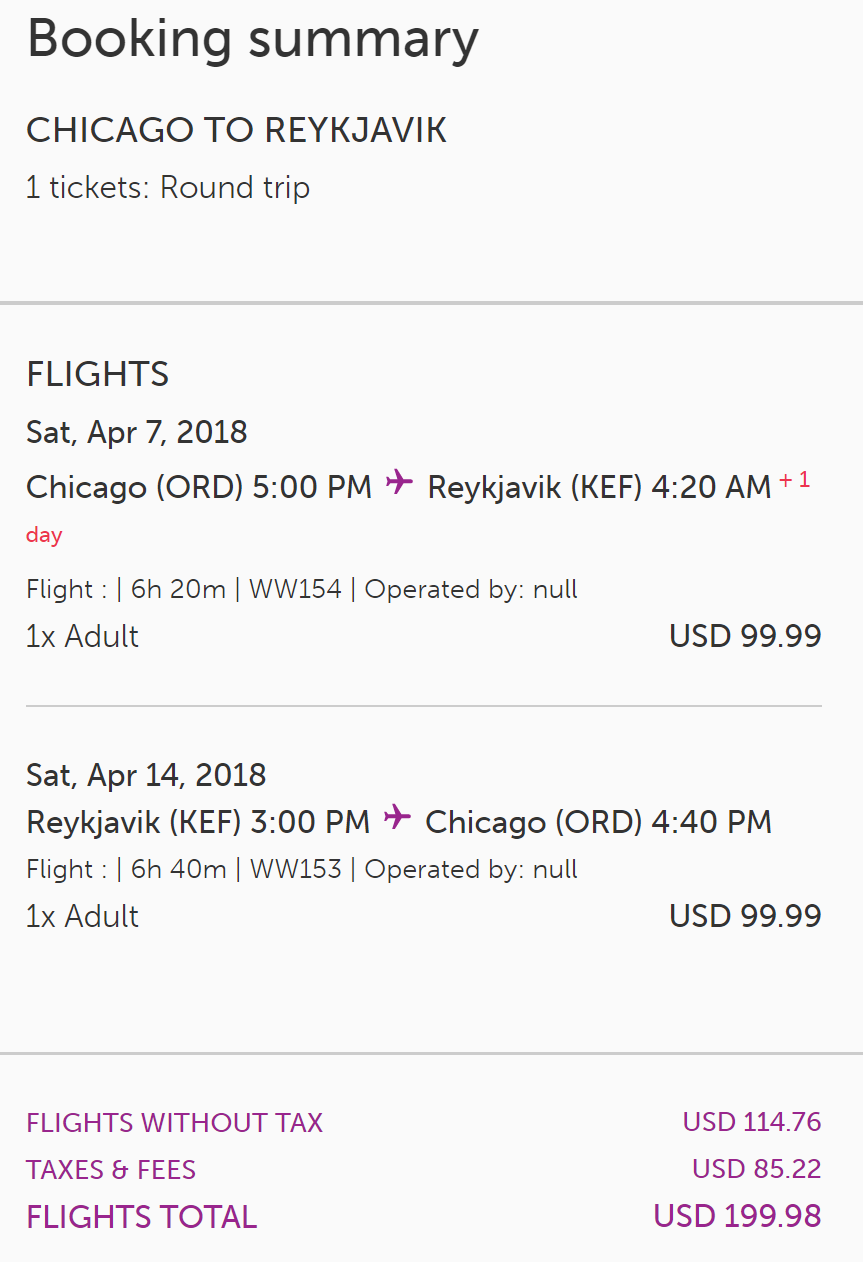
Task: Click the return flight airplane icon
Action: (397, 818)
